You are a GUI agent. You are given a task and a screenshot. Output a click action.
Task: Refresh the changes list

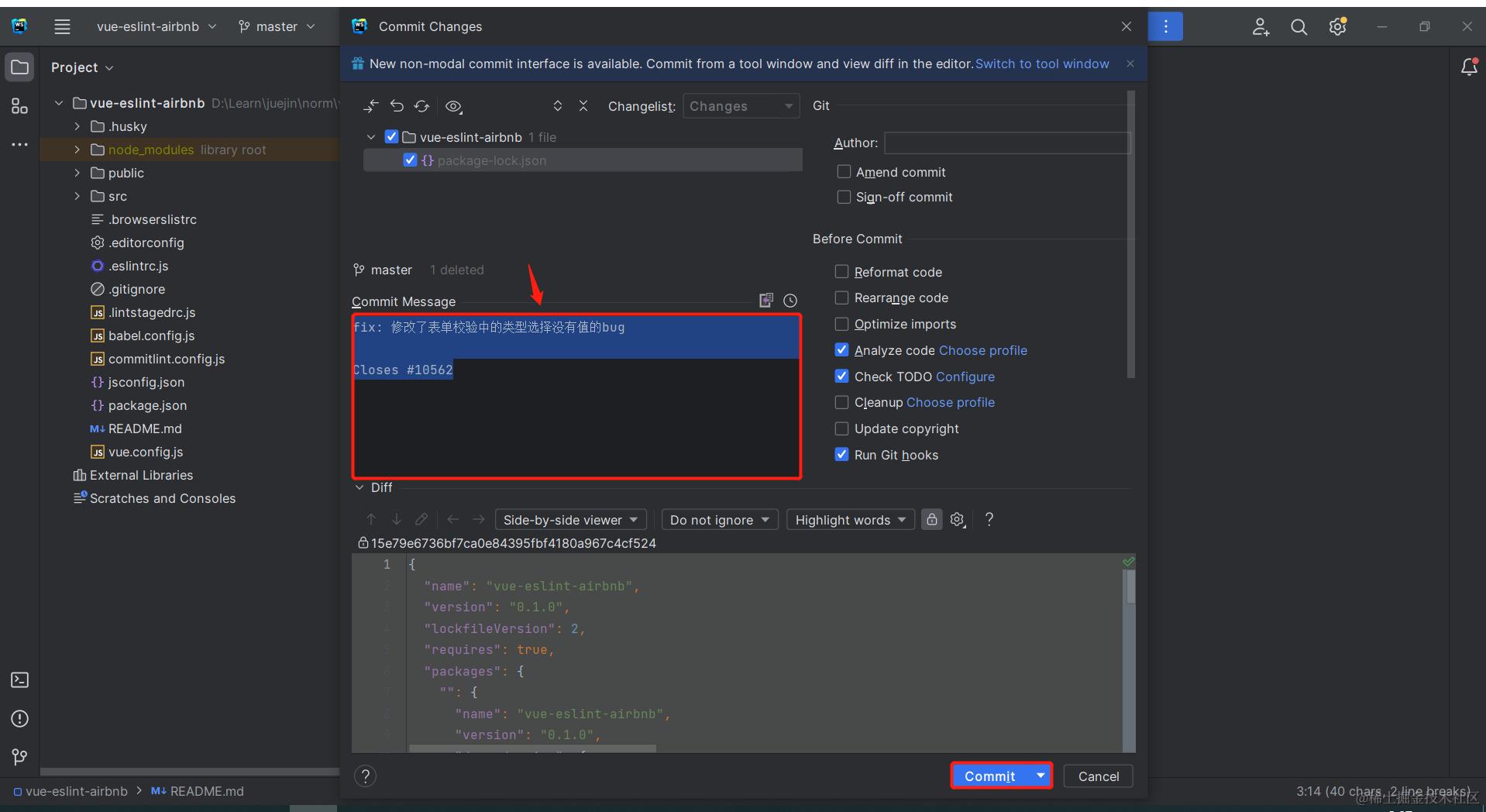pos(422,106)
